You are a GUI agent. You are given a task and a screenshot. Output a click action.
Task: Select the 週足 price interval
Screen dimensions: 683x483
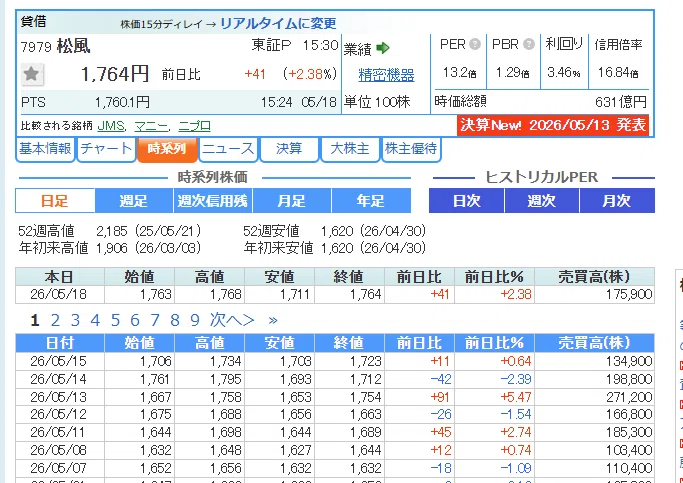click(x=134, y=201)
